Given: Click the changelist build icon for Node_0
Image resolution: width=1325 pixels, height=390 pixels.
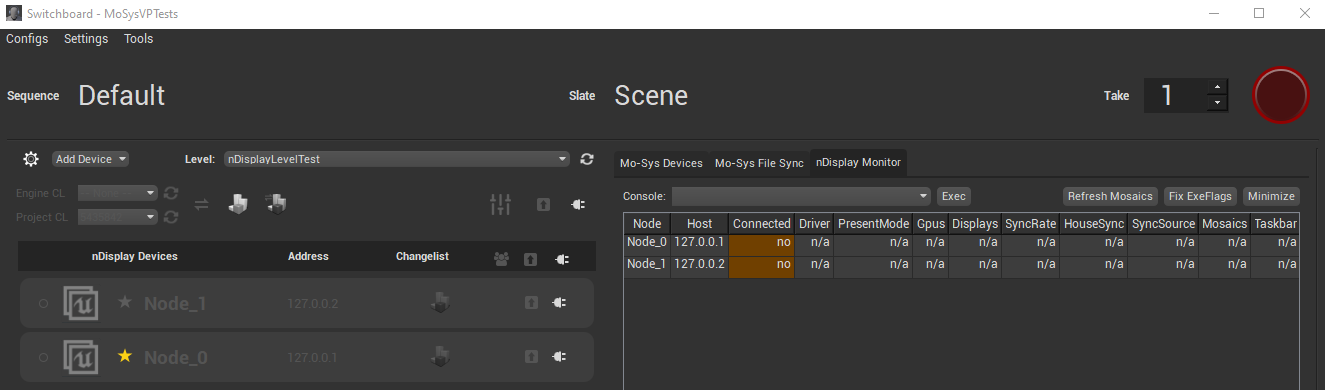Looking at the screenshot, I should [439, 357].
